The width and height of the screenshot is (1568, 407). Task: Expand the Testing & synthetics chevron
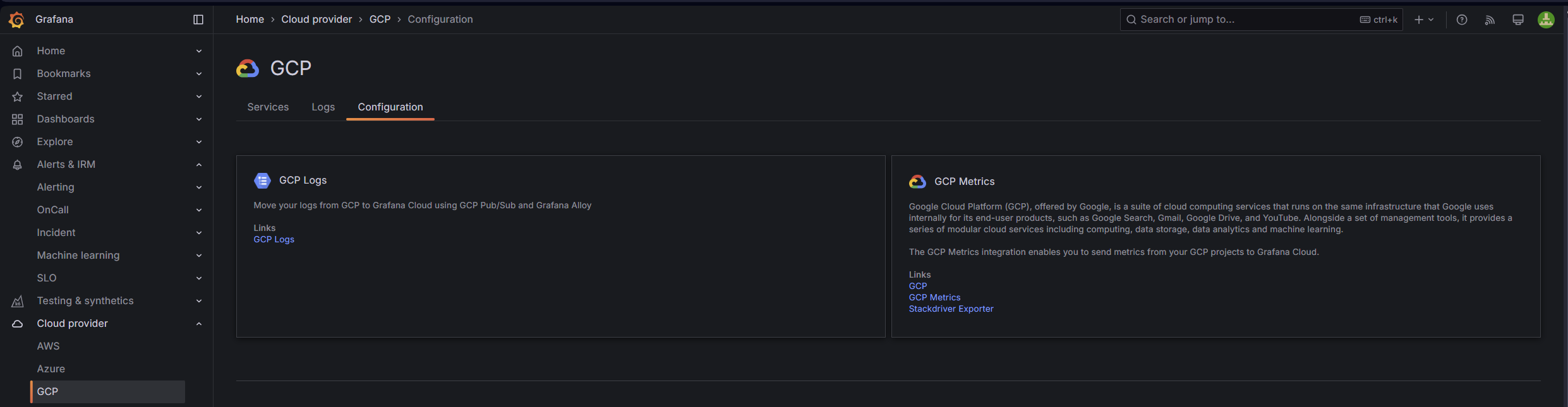[x=199, y=301]
